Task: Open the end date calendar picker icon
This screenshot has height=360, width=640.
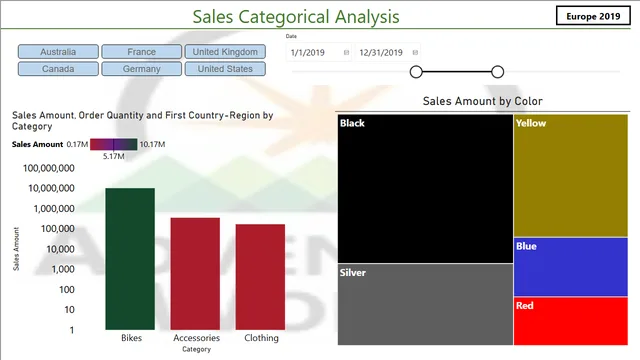Action: [x=415, y=53]
